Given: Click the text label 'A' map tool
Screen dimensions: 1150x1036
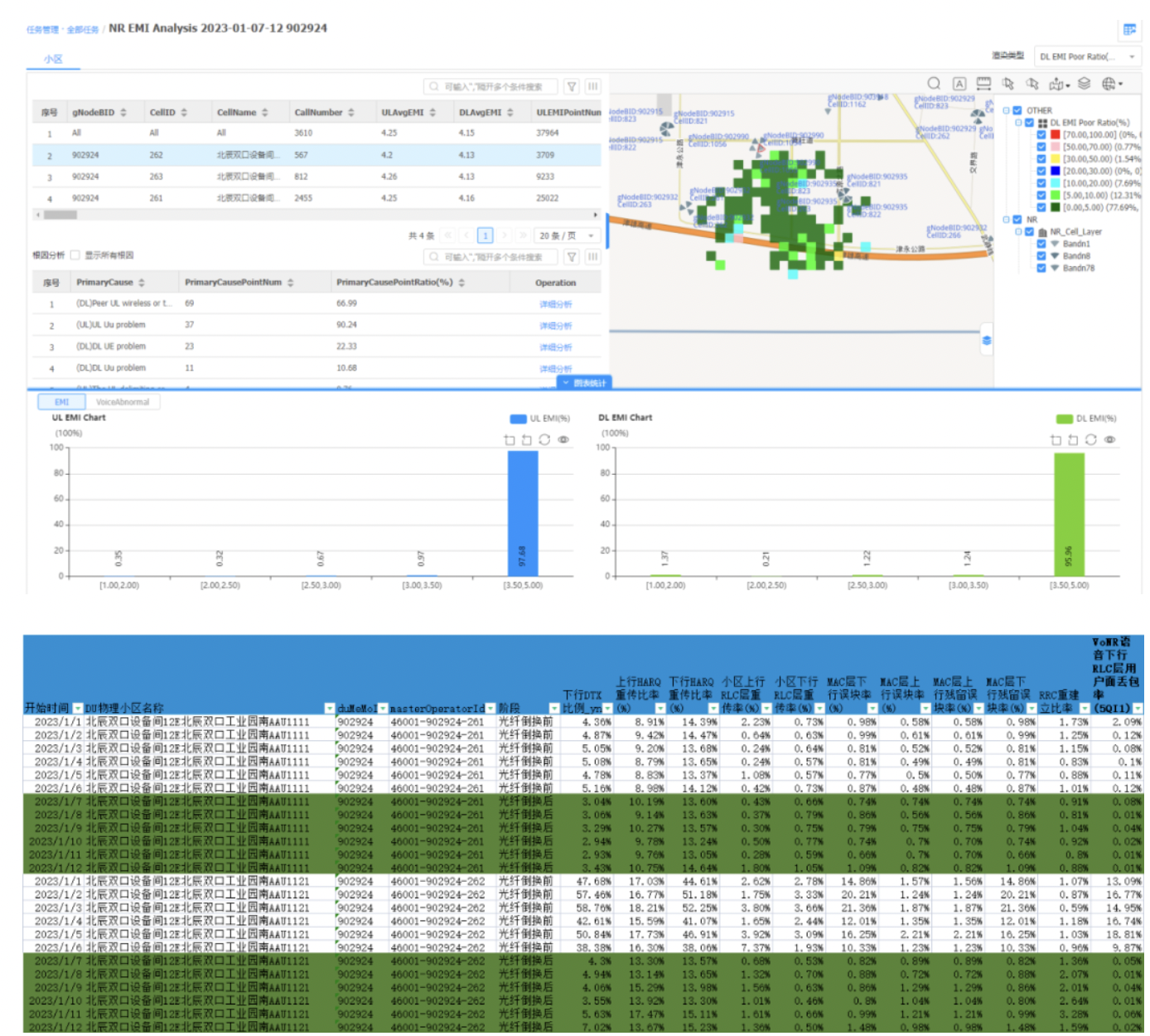Looking at the screenshot, I should (x=959, y=83).
